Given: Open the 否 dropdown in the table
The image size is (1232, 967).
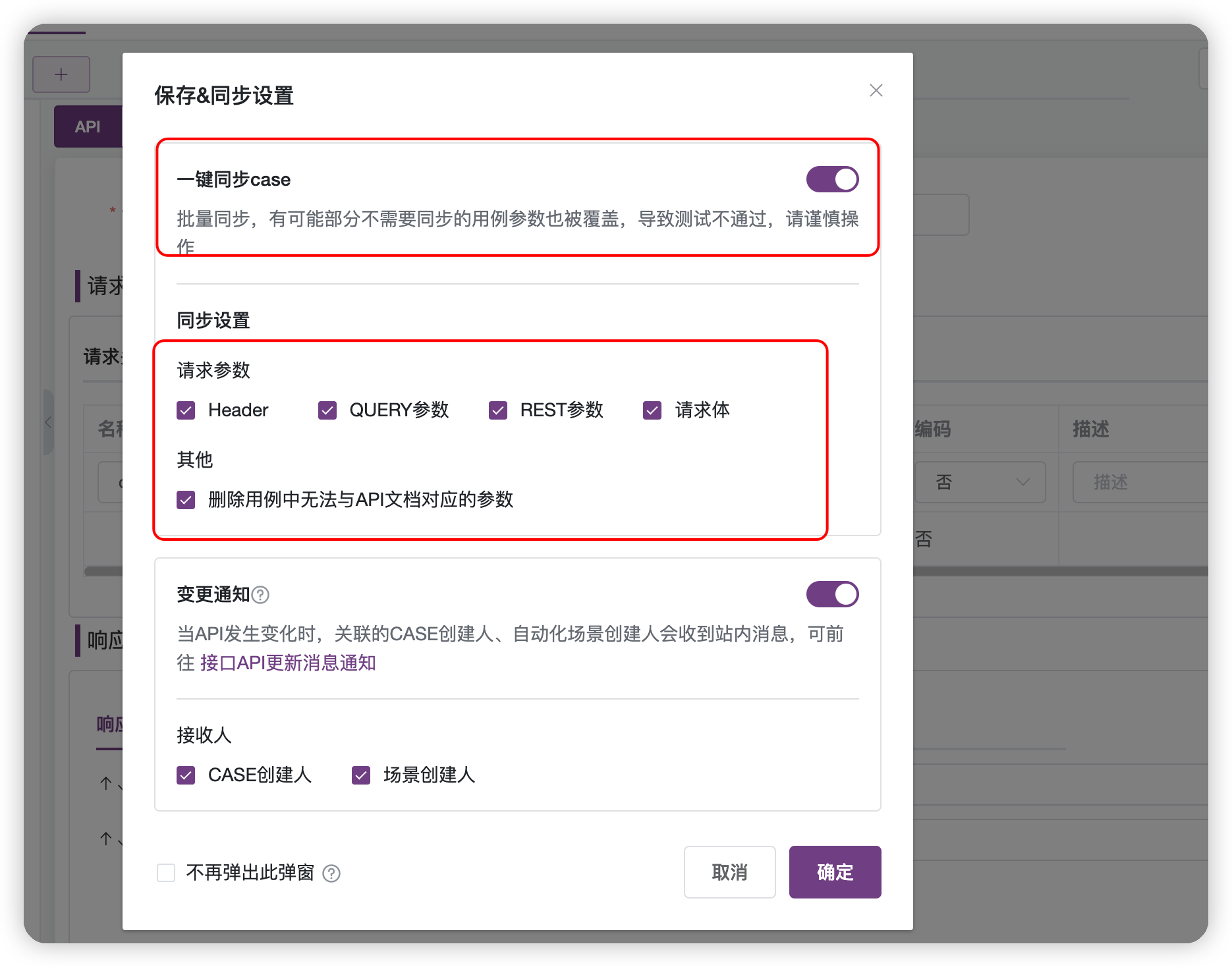Looking at the screenshot, I should pos(980,482).
